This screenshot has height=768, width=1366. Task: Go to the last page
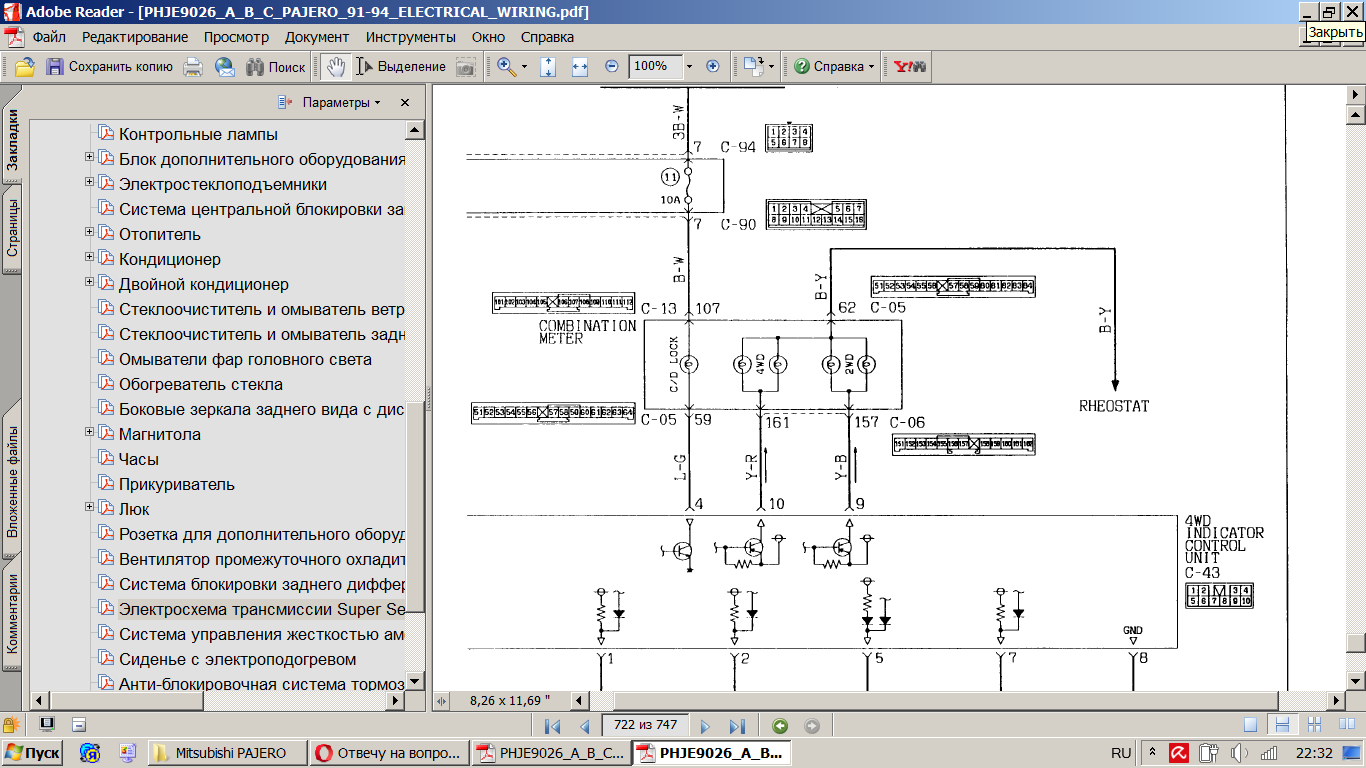click(x=737, y=726)
